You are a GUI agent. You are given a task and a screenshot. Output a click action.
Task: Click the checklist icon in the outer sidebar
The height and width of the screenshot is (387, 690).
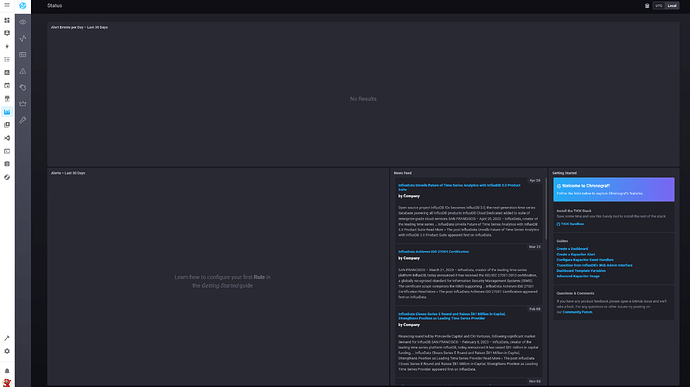[7, 59]
